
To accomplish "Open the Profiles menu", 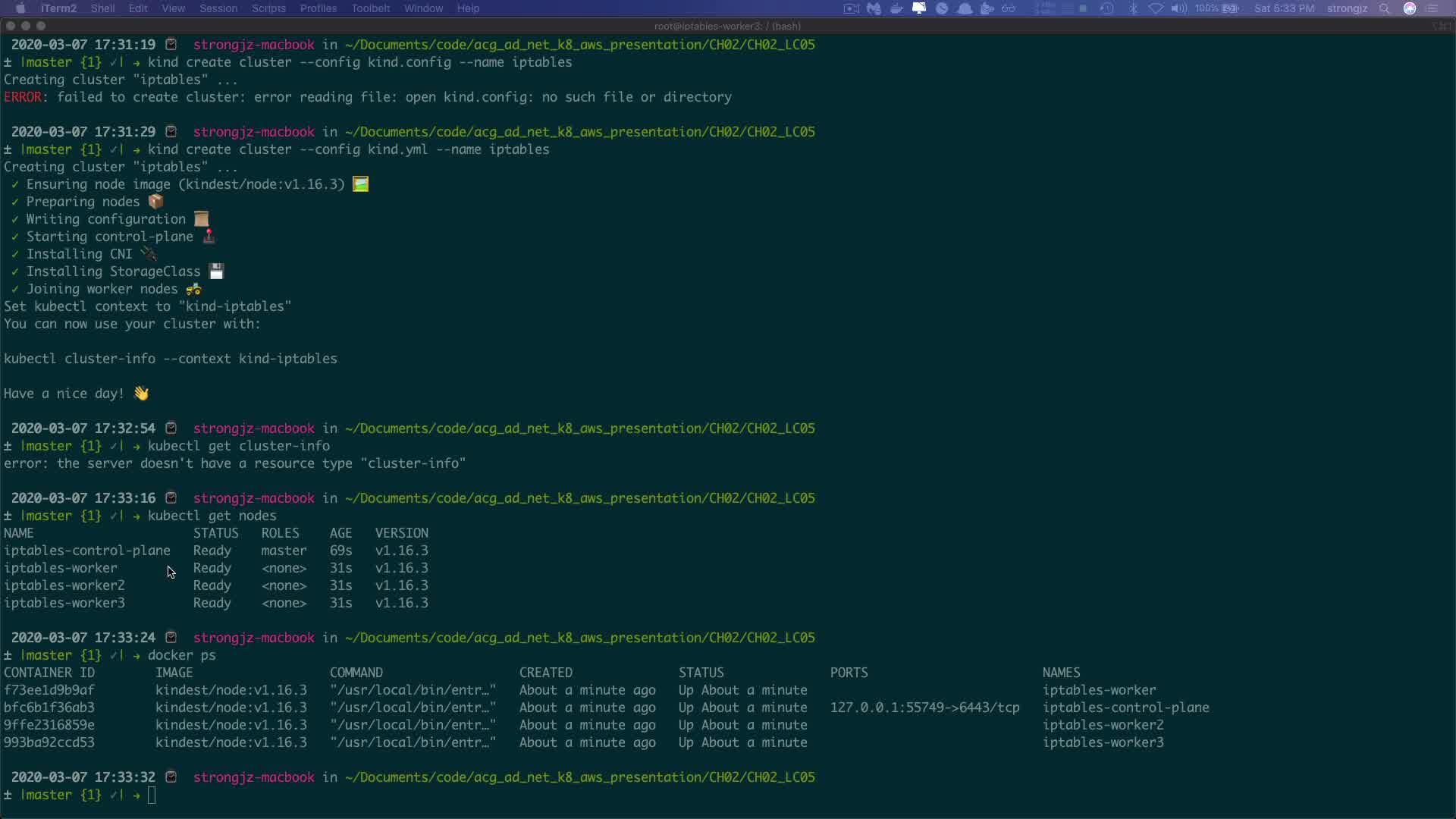I will pyautogui.click(x=318, y=8).
